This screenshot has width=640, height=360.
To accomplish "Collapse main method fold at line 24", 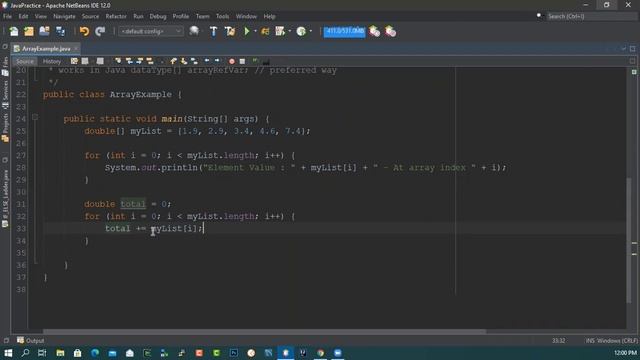I will pyautogui.click(x=35, y=117).
